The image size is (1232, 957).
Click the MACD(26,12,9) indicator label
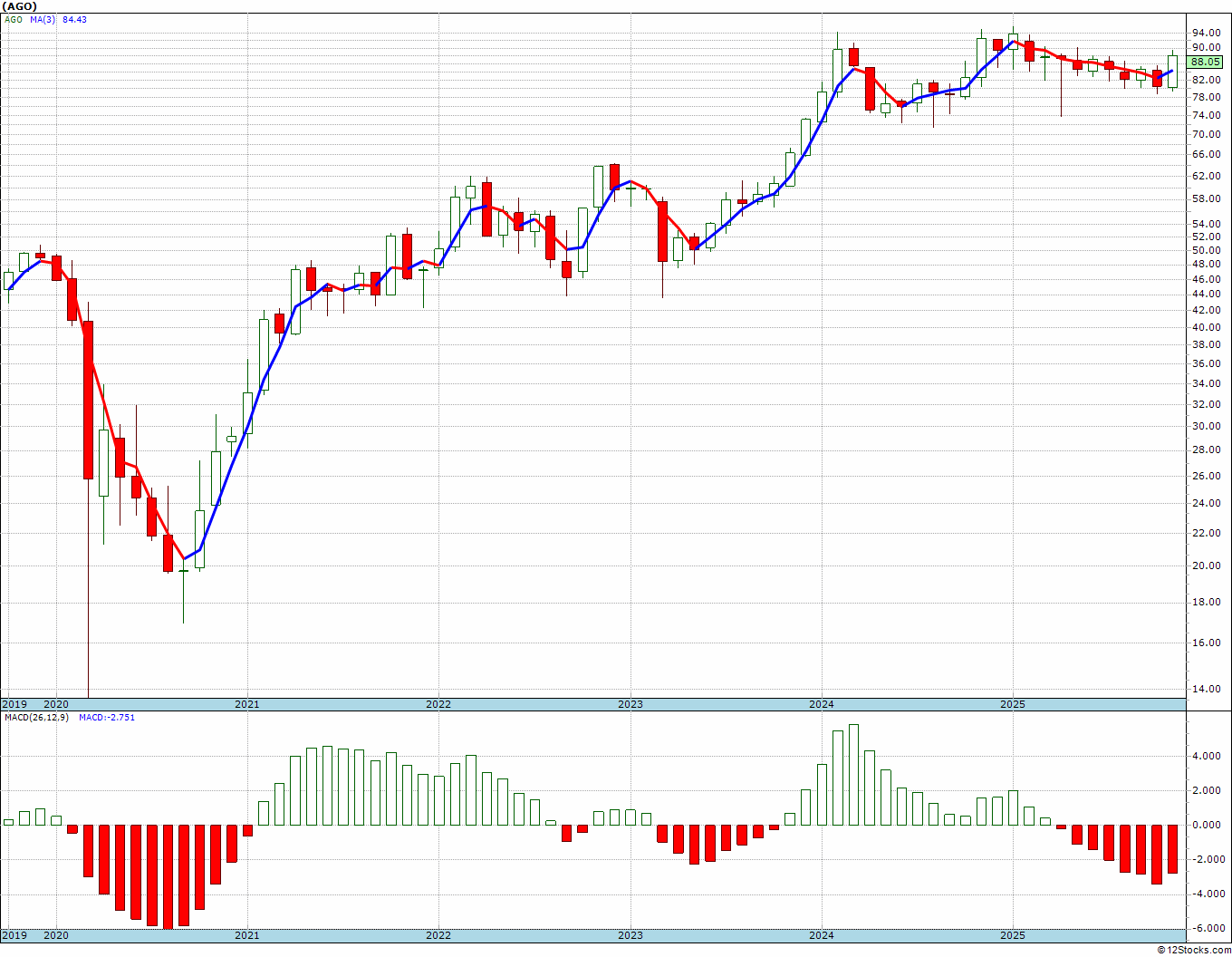[38, 717]
